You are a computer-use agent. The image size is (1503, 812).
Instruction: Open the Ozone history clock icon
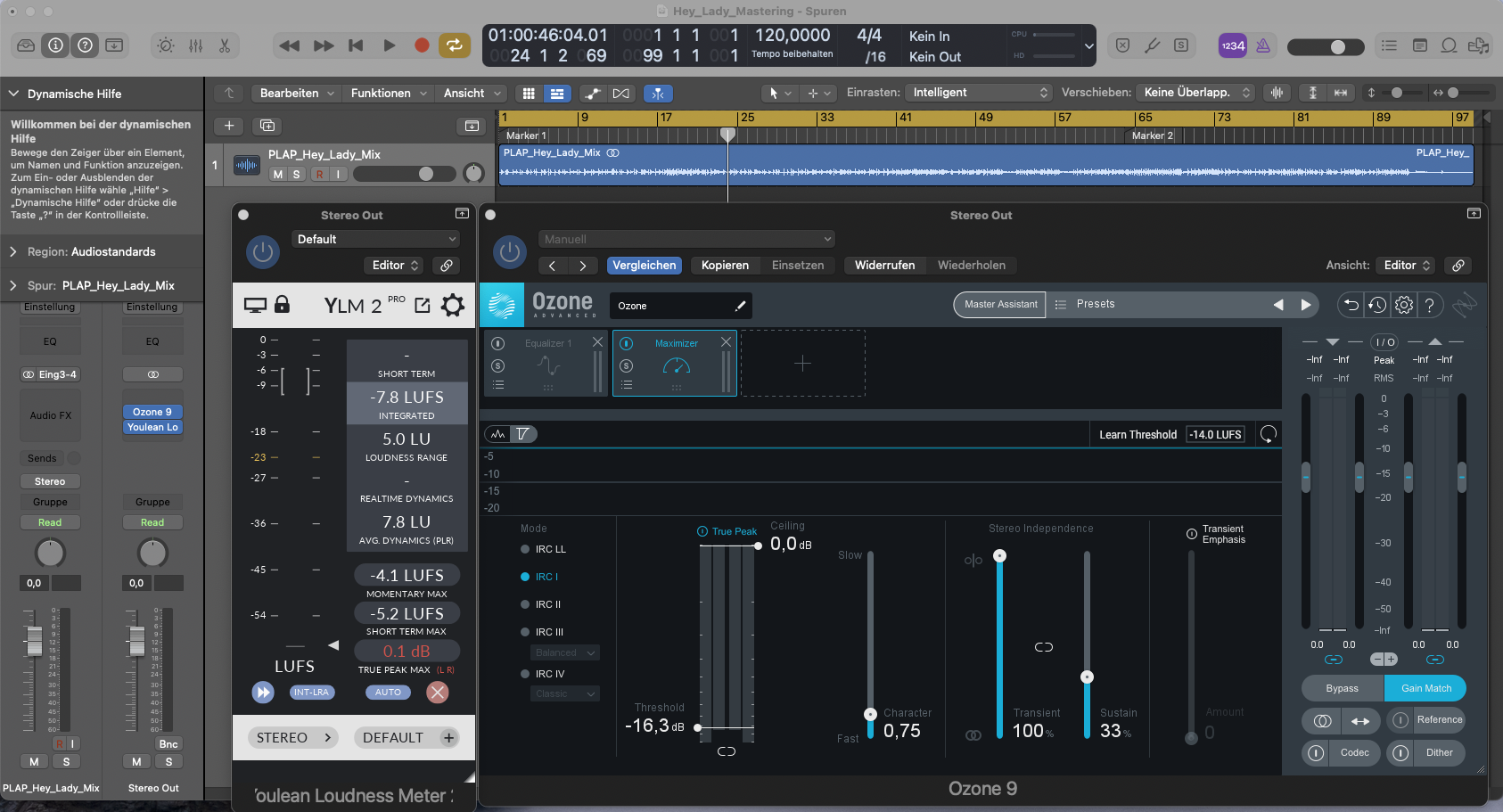click(1377, 306)
